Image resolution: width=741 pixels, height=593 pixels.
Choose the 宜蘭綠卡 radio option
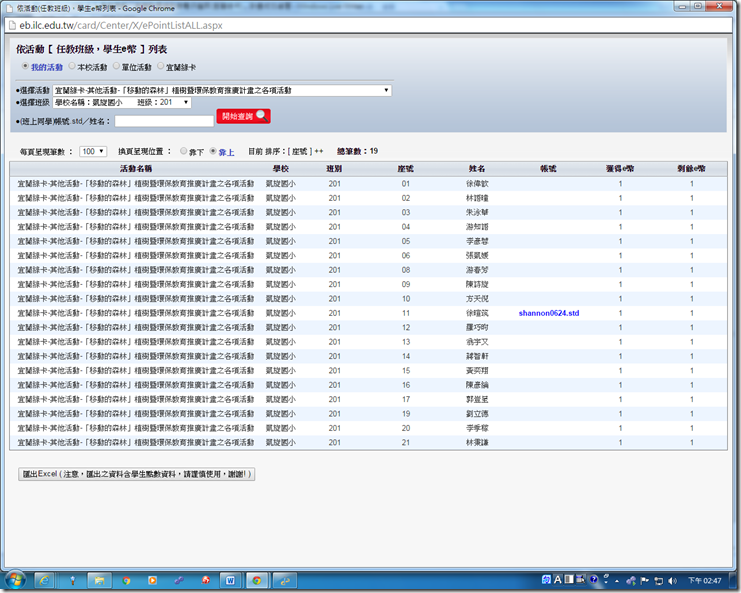160,67
